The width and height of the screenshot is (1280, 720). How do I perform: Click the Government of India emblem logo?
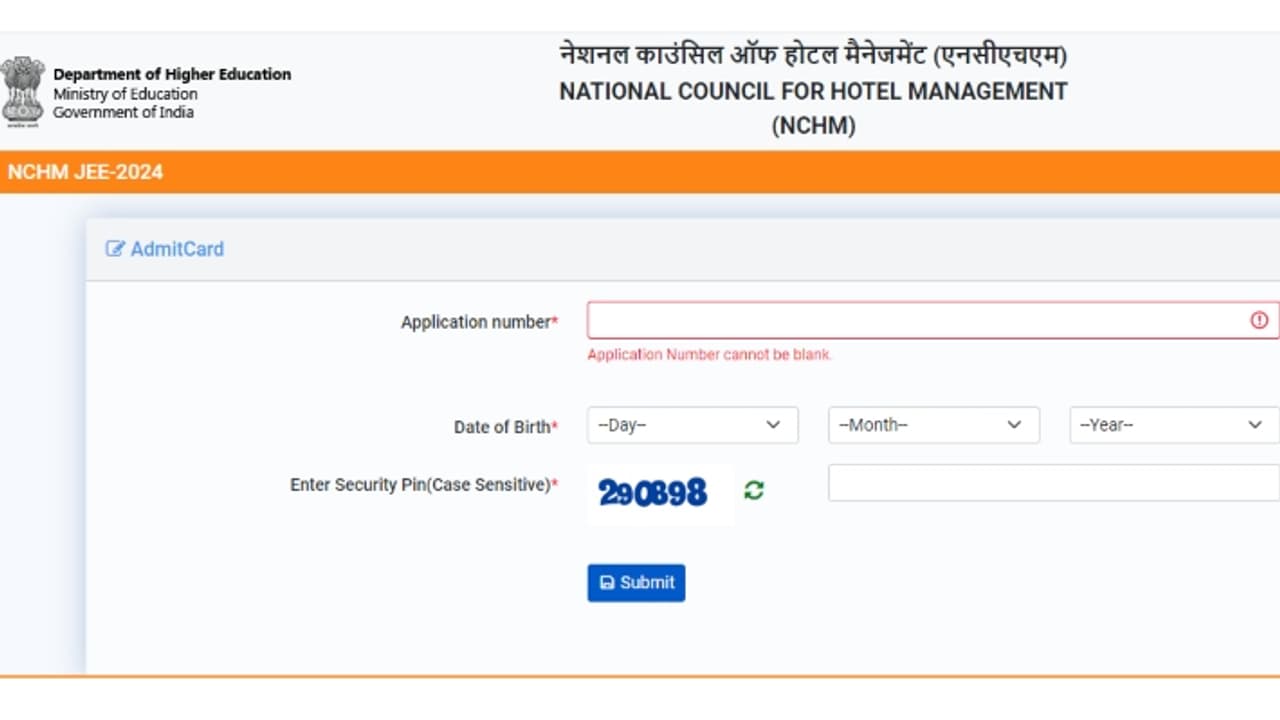(x=22, y=90)
